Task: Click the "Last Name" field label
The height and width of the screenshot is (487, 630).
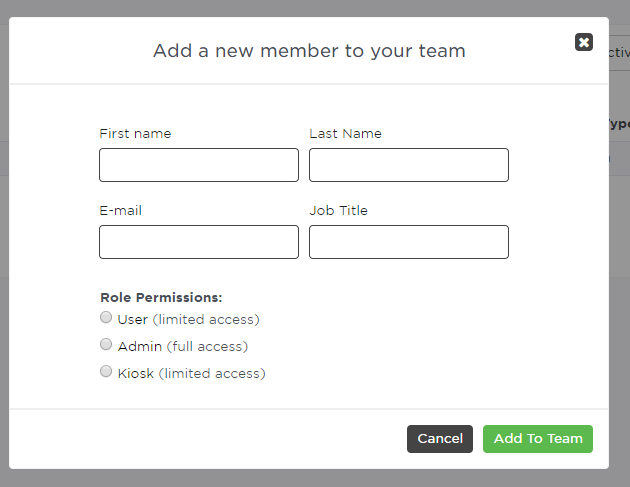Action: [345, 134]
